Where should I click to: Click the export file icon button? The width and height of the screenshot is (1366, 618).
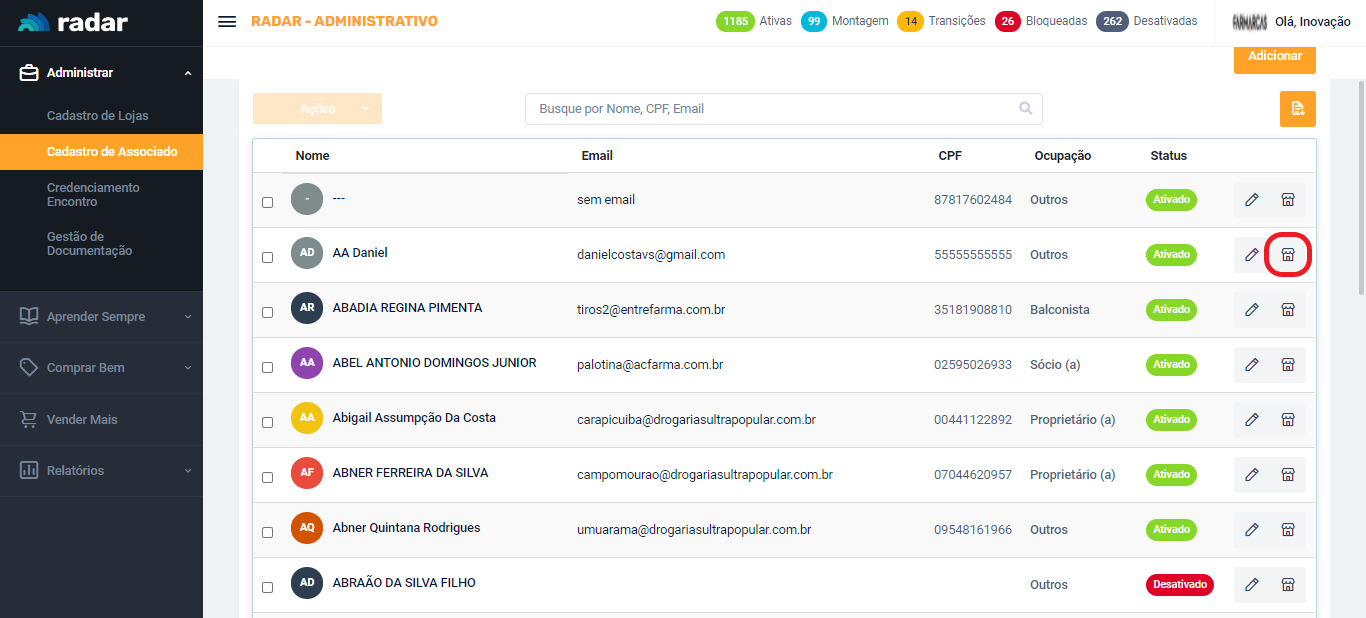click(x=1297, y=109)
